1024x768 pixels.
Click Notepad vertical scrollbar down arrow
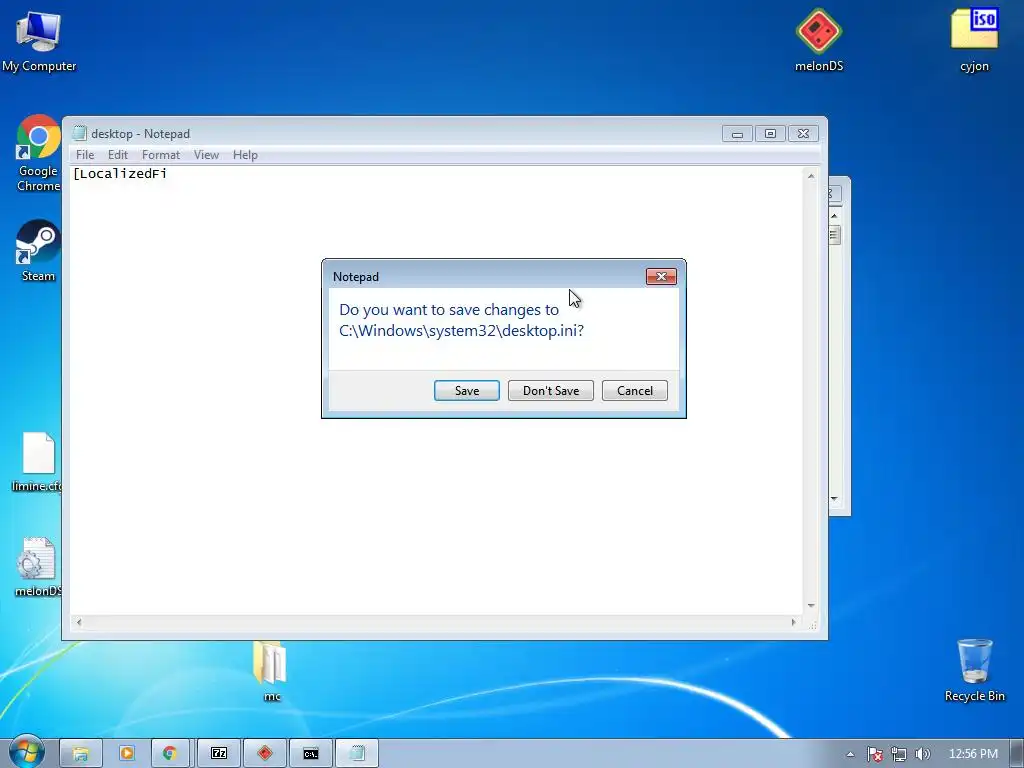point(811,605)
